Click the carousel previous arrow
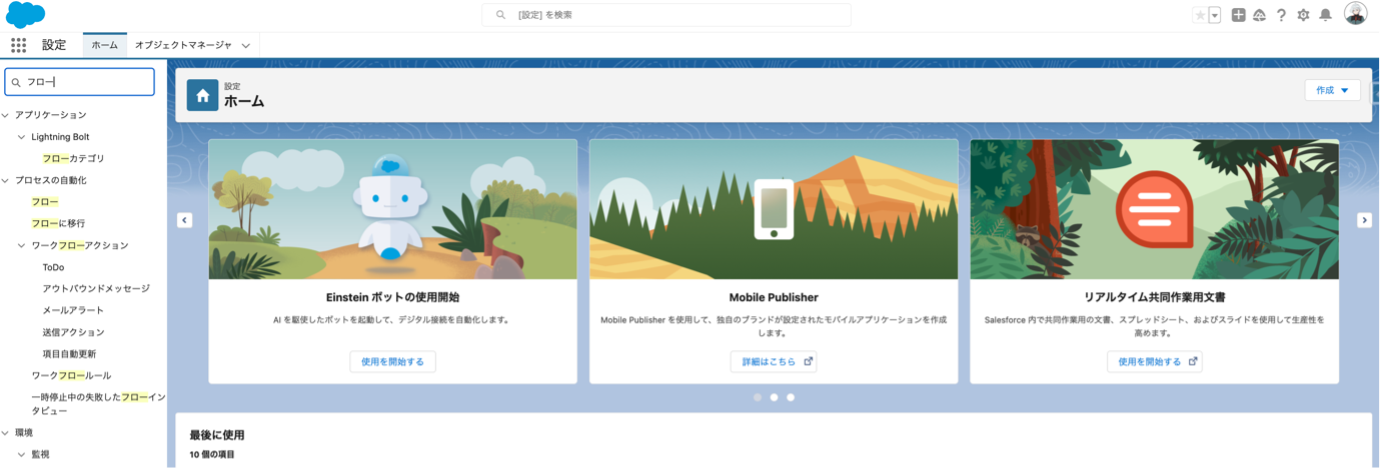1384x470 pixels. tap(184, 220)
